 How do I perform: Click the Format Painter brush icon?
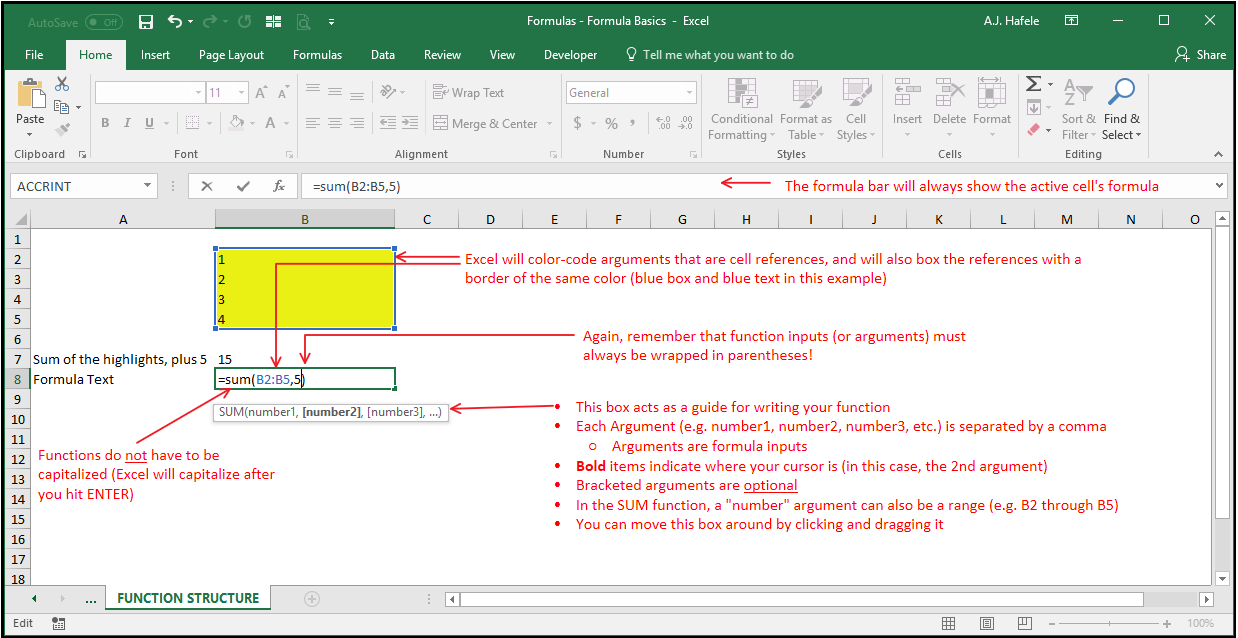click(x=63, y=129)
